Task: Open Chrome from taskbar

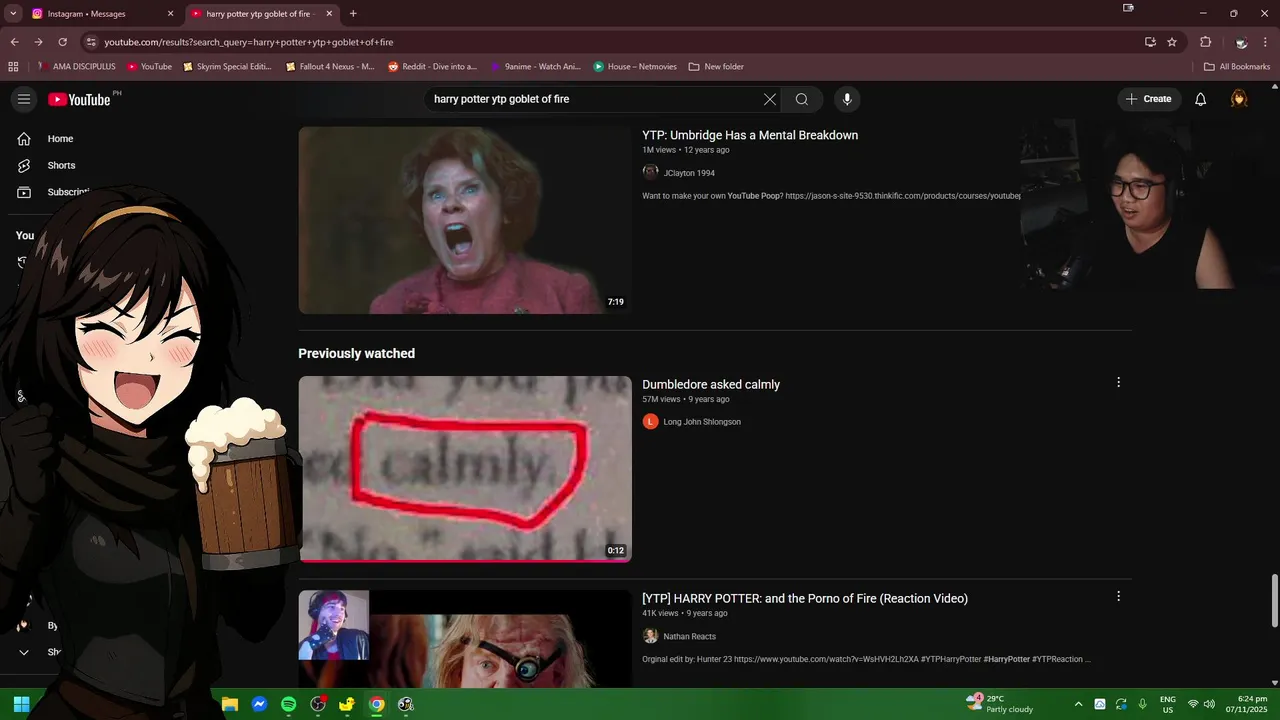Action: [376, 704]
